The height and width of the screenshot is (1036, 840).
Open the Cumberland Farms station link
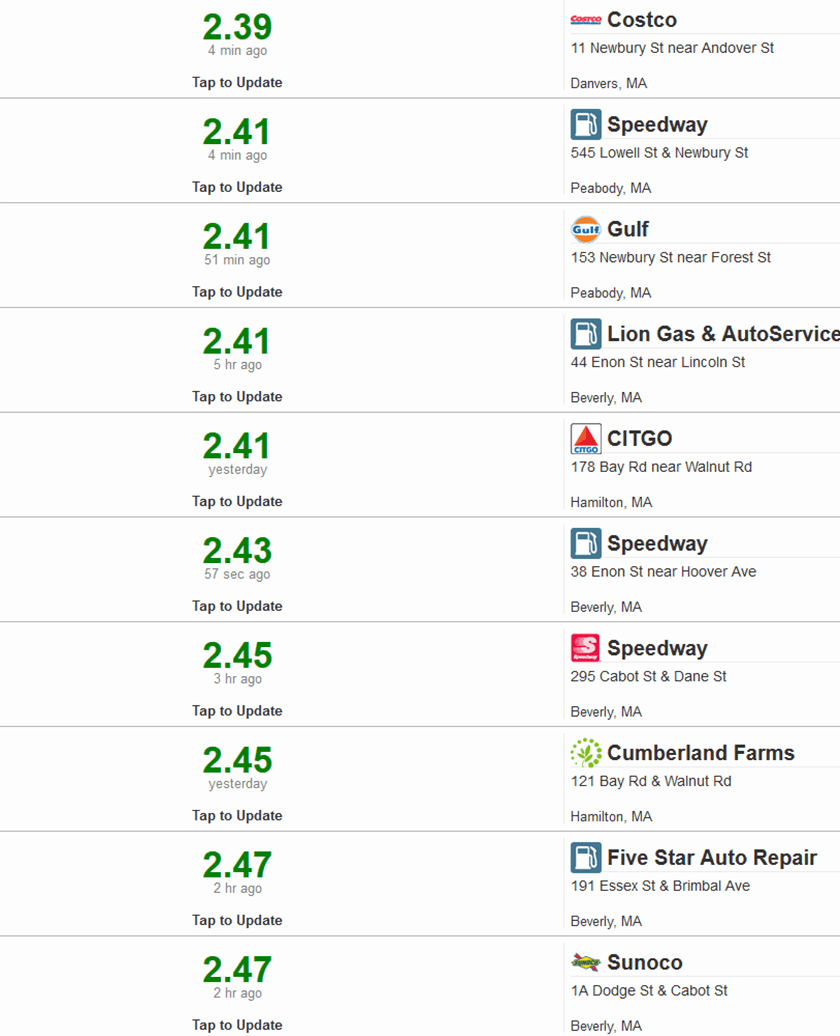click(700, 753)
